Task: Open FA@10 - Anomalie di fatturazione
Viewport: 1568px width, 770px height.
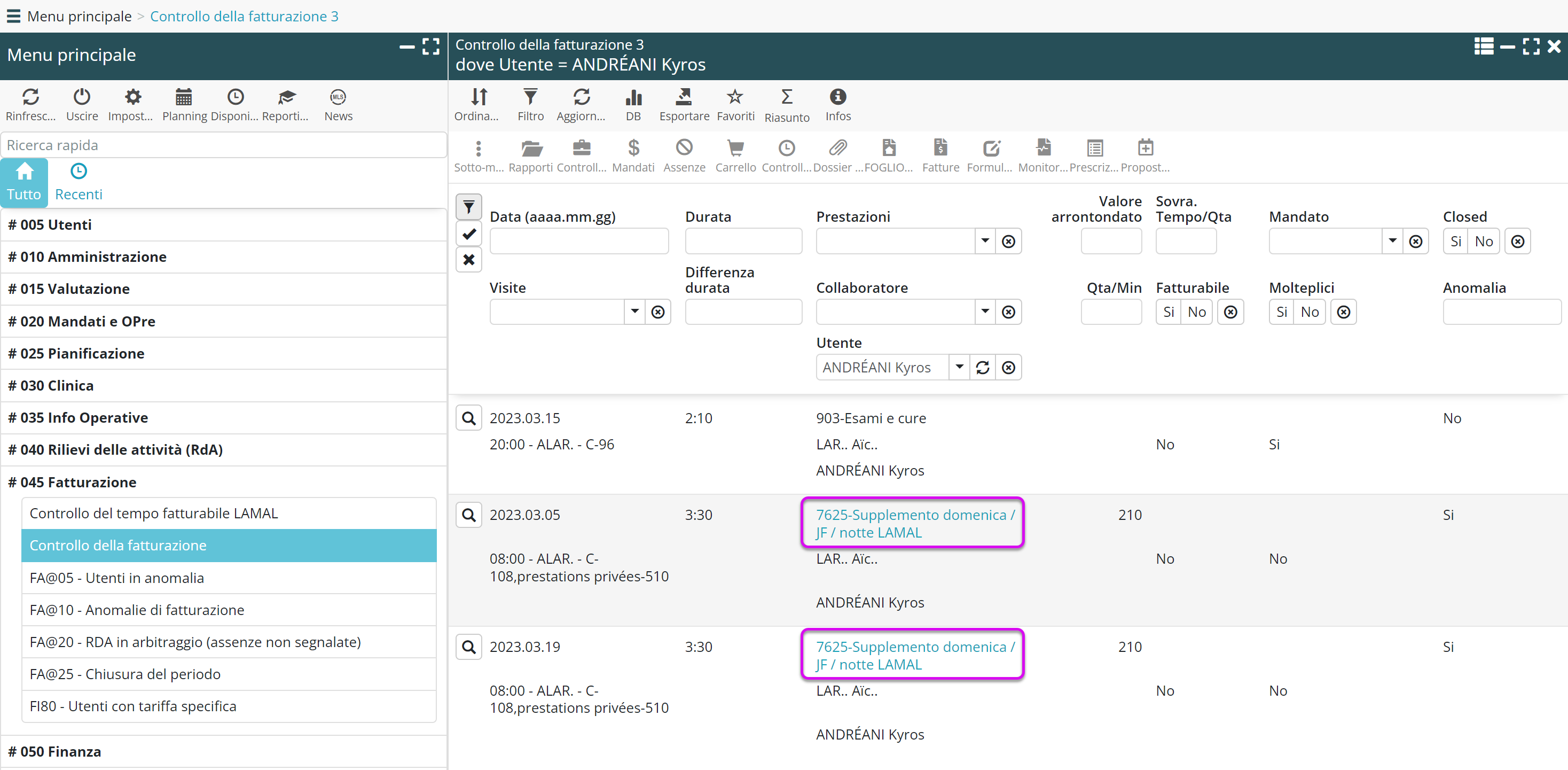Action: [137, 610]
